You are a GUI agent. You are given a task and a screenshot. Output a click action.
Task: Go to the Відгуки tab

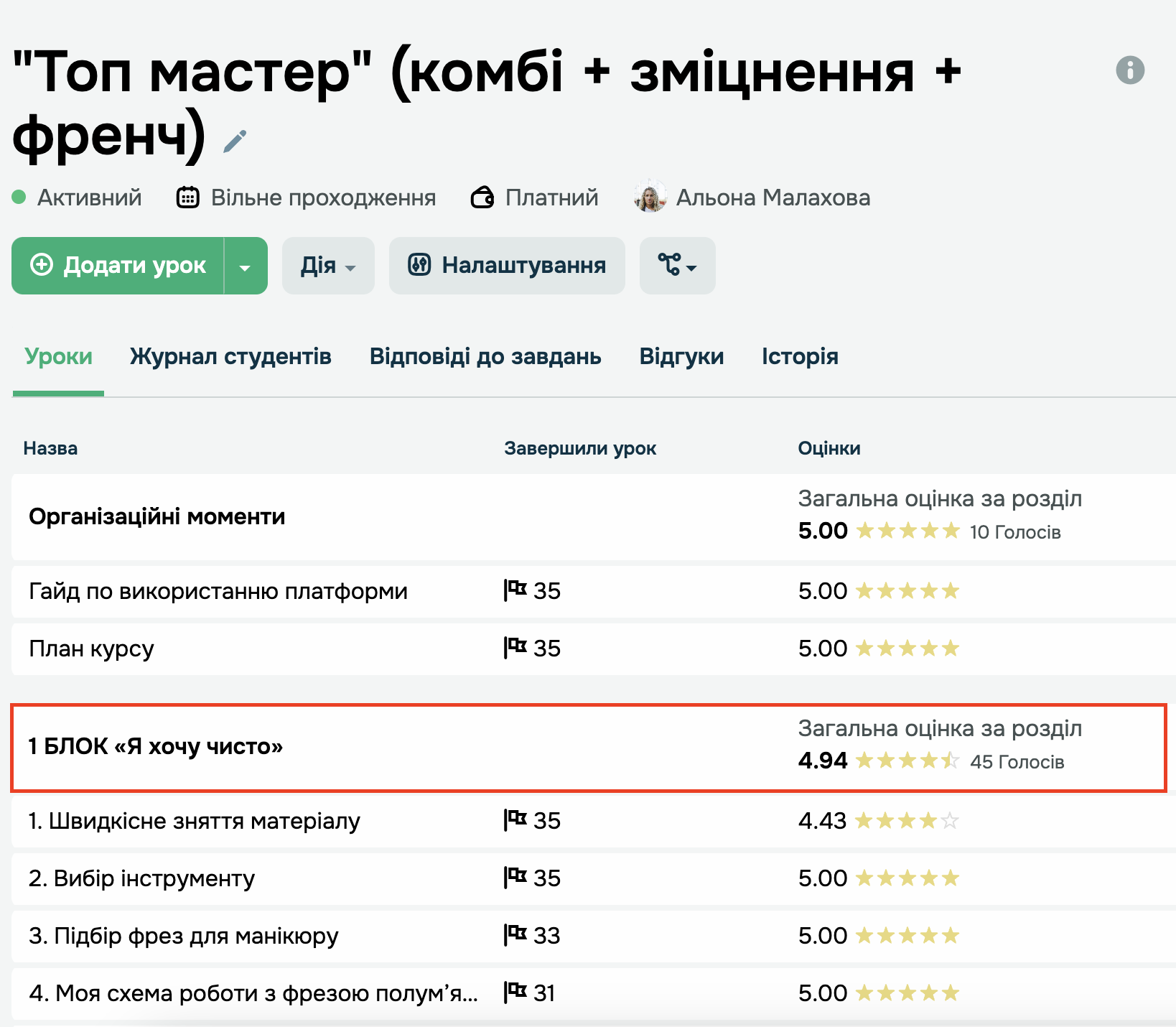(681, 357)
